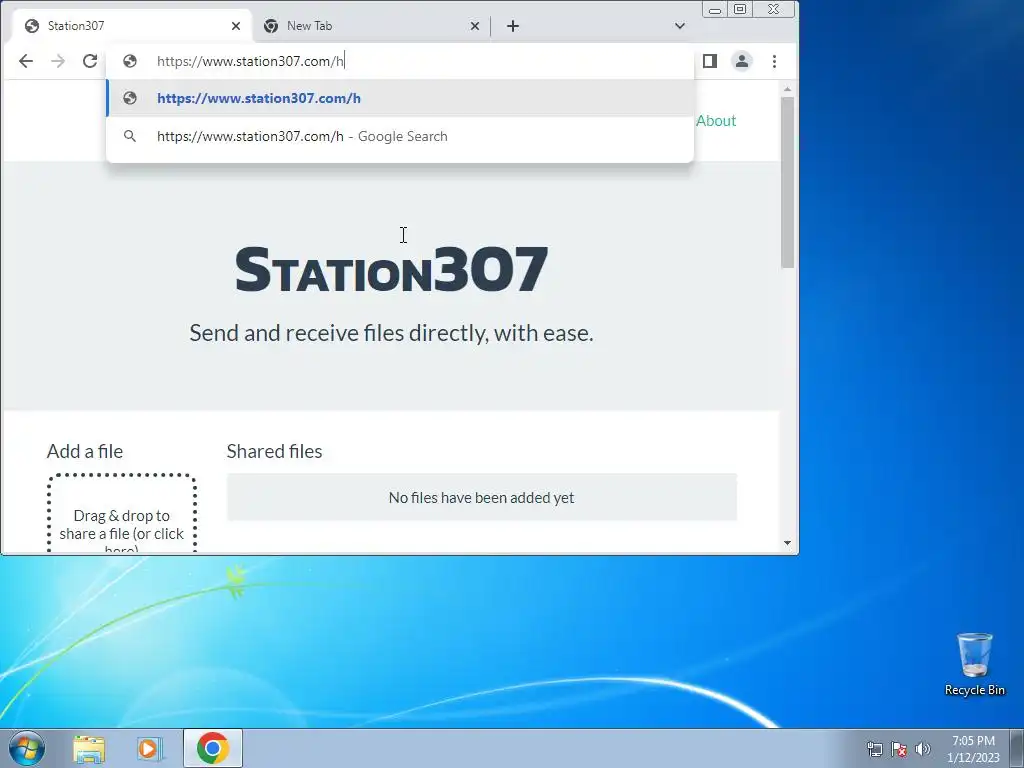
Task: Launch Windows Media Player from the taskbar
Action: (x=150, y=748)
